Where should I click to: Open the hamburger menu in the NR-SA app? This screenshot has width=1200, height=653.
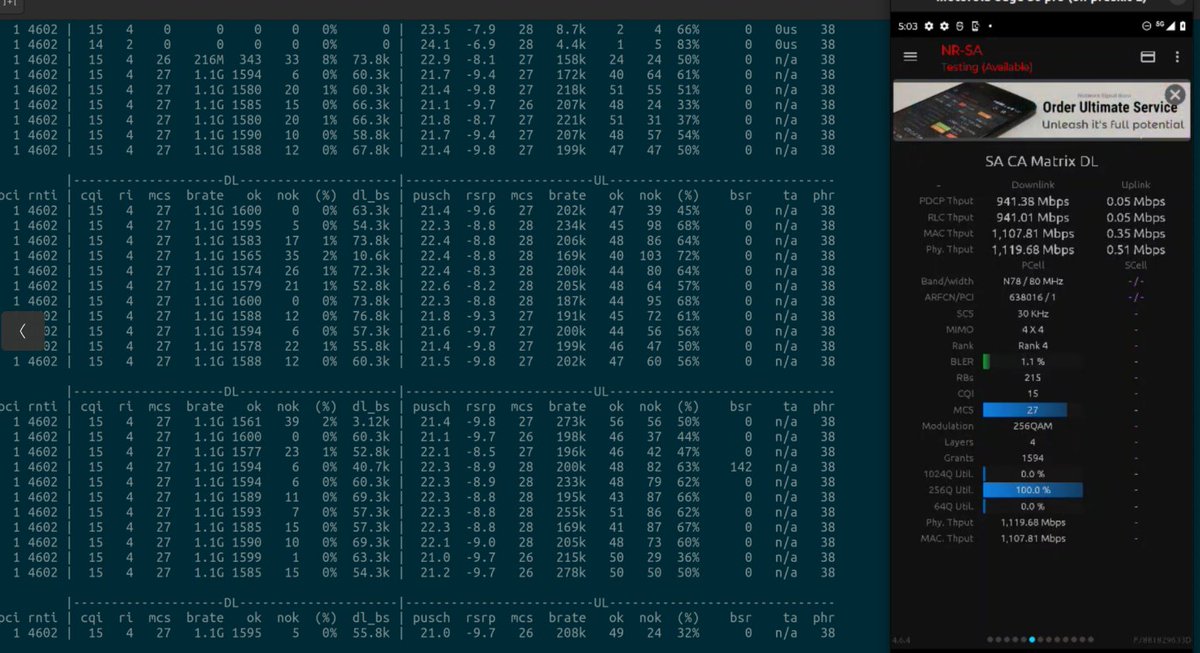coord(910,57)
